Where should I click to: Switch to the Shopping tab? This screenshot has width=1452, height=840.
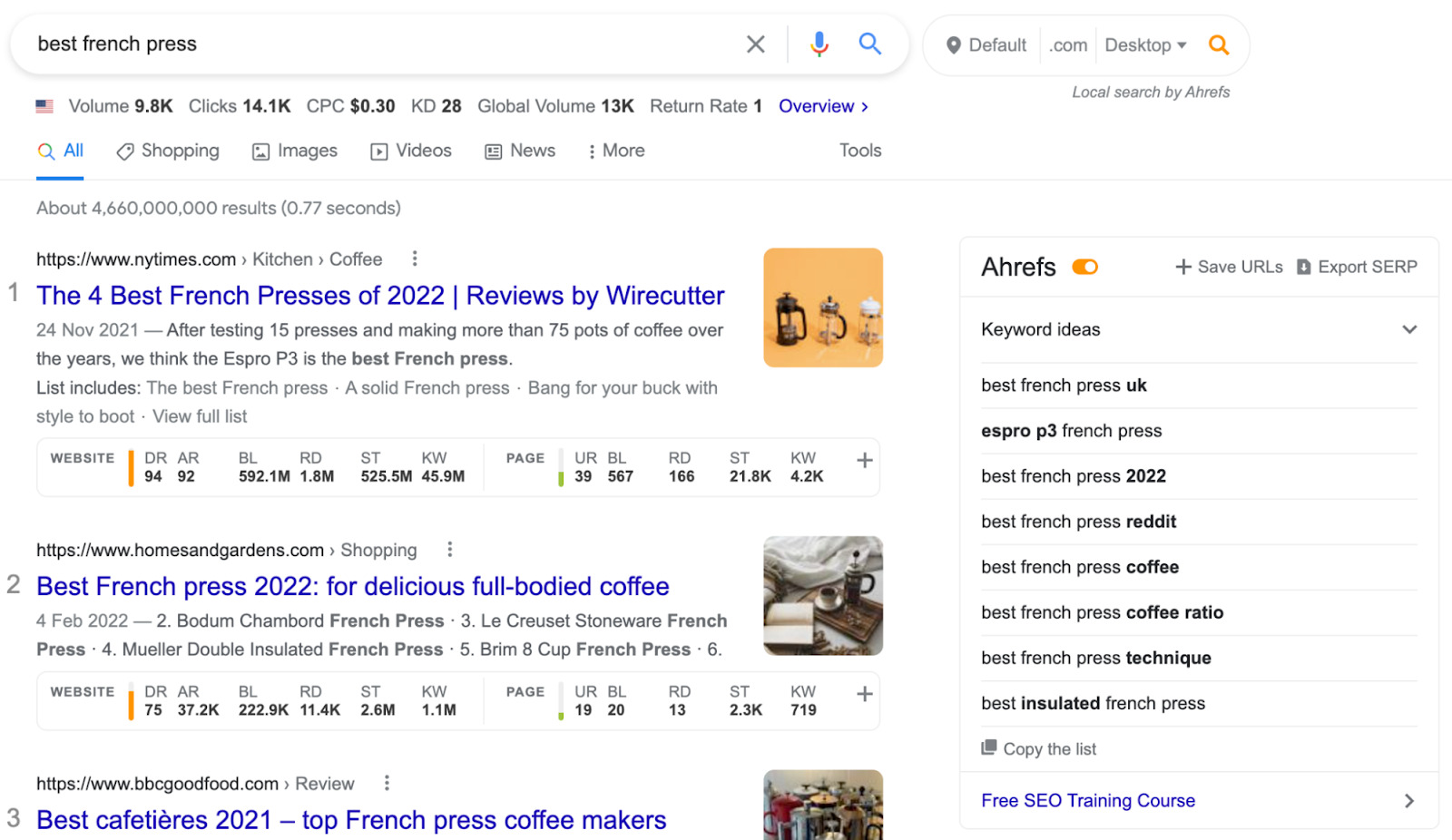click(x=168, y=151)
